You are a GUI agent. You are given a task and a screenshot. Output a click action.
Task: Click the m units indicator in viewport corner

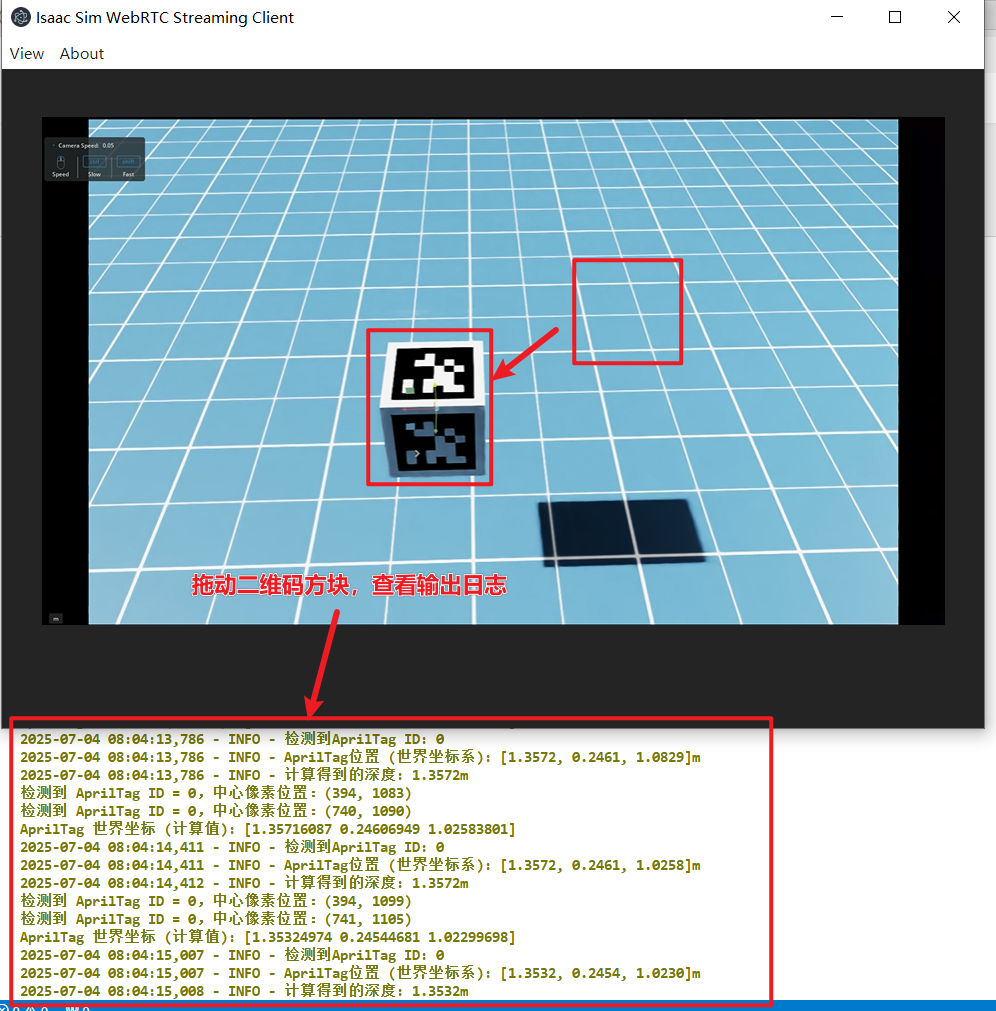(x=56, y=618)
